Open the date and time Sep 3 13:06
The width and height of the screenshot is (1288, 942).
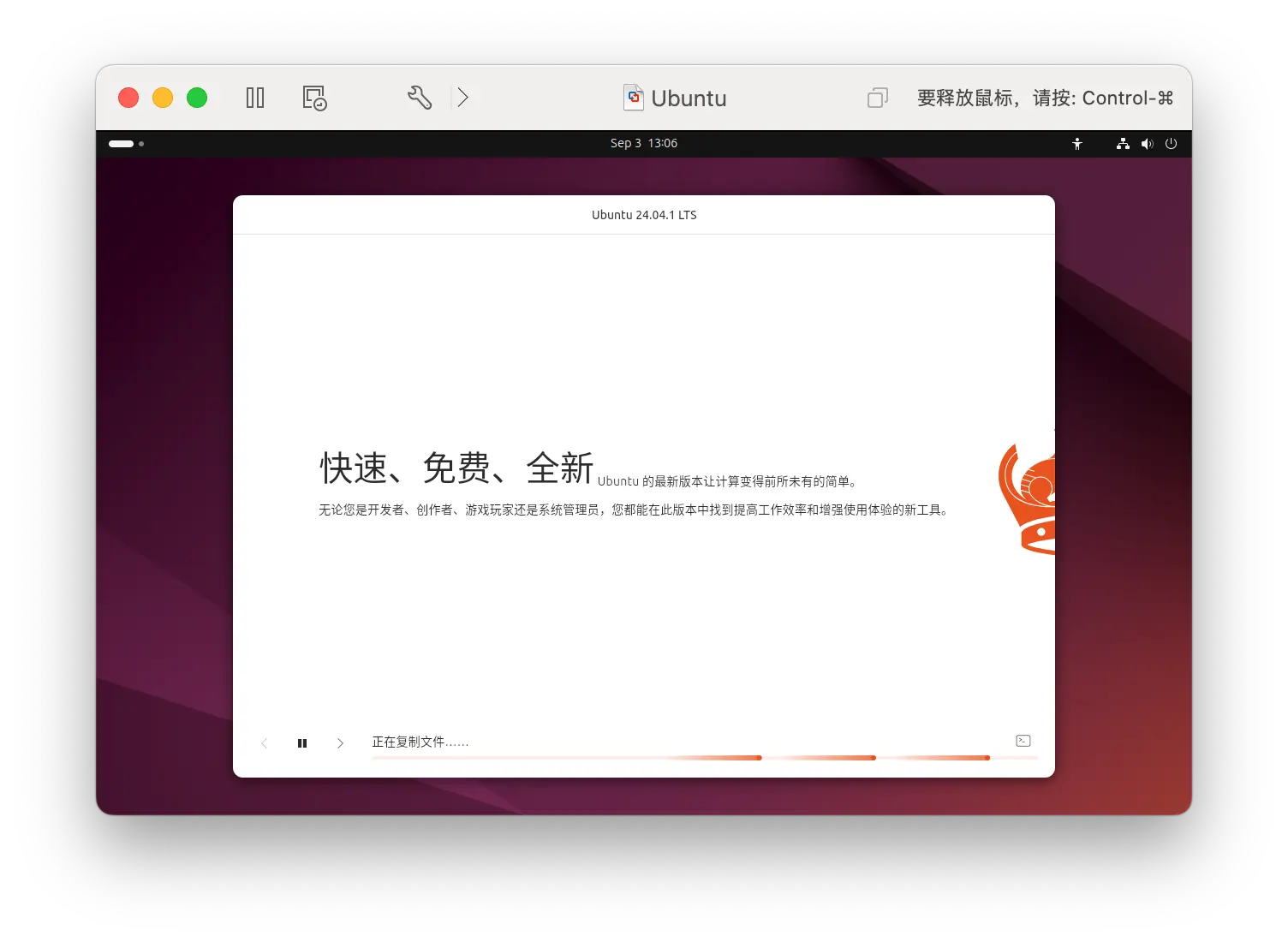point(644,143)
